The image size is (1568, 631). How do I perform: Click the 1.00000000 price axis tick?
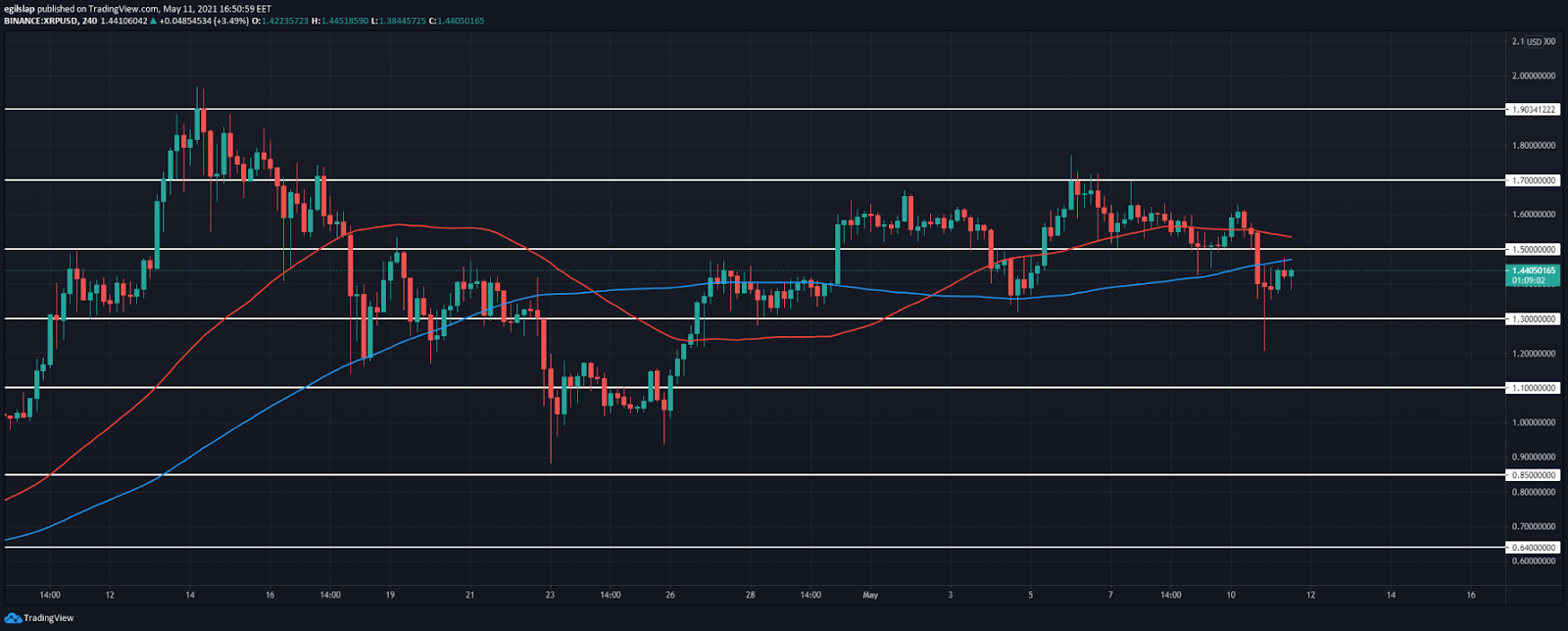1534,423
